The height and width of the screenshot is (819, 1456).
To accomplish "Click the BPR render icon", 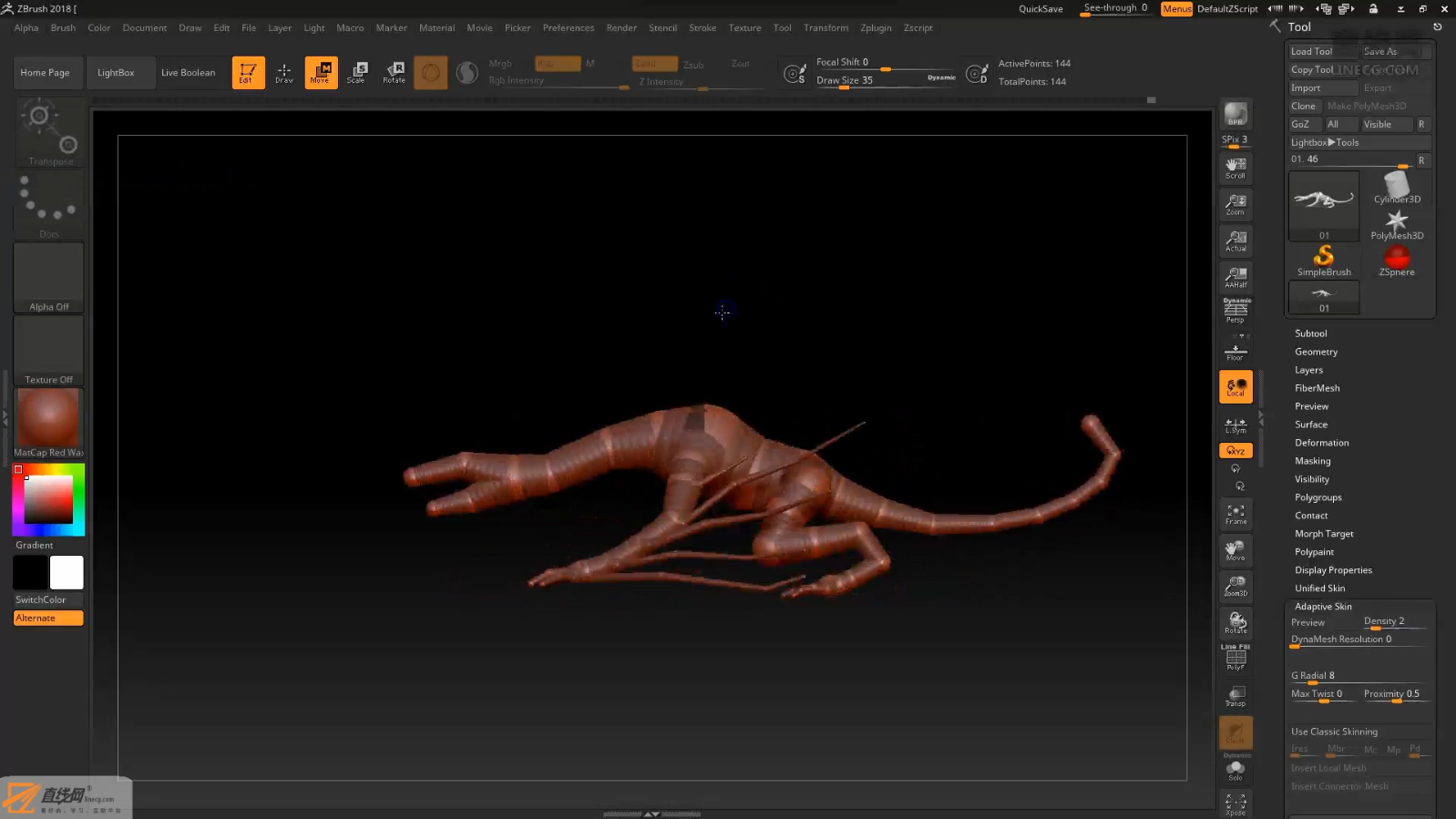I will coord(1236,113).
